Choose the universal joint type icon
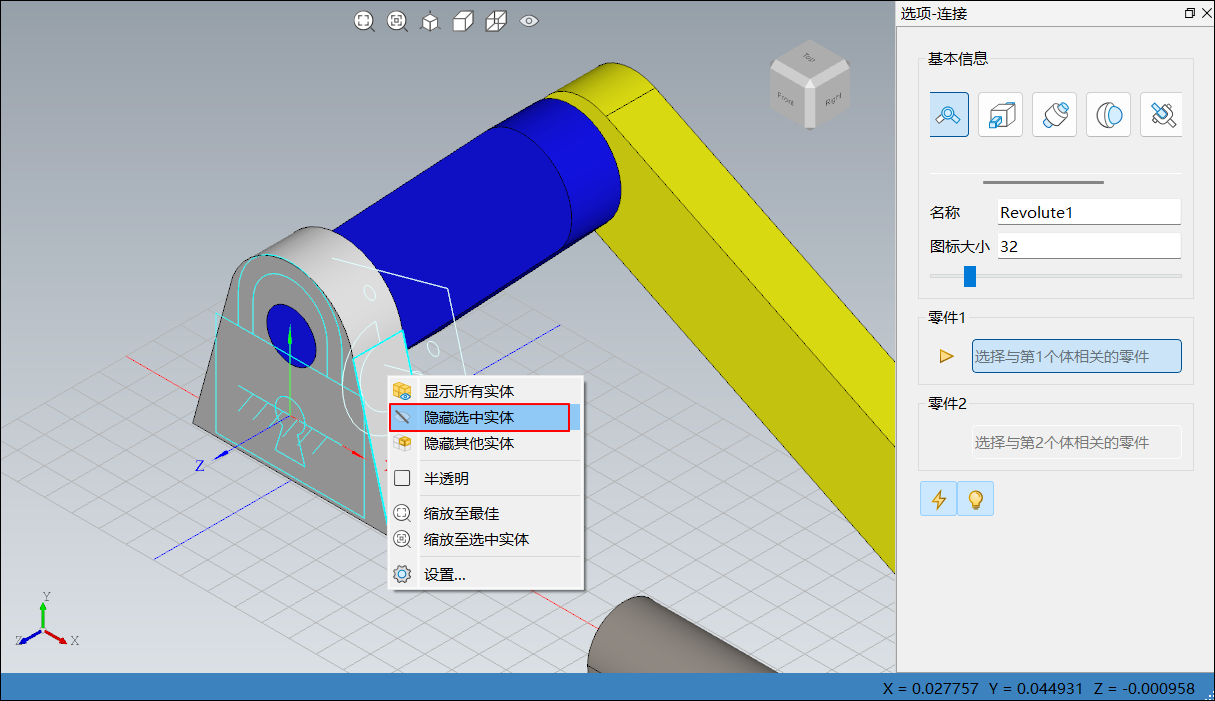The height and width of the screenshot is (701, 1215). point(1162,115)
